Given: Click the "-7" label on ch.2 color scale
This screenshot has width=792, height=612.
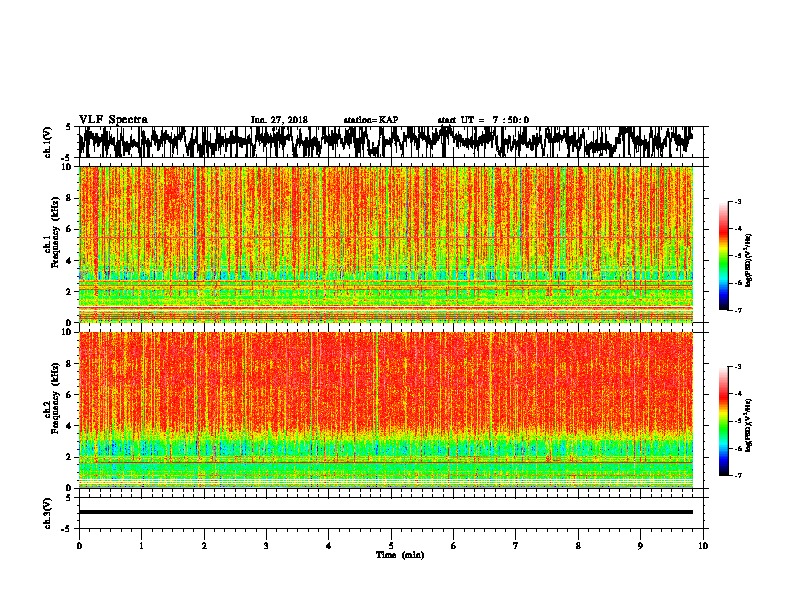Looking at the screenshot, I should [738, 475].
